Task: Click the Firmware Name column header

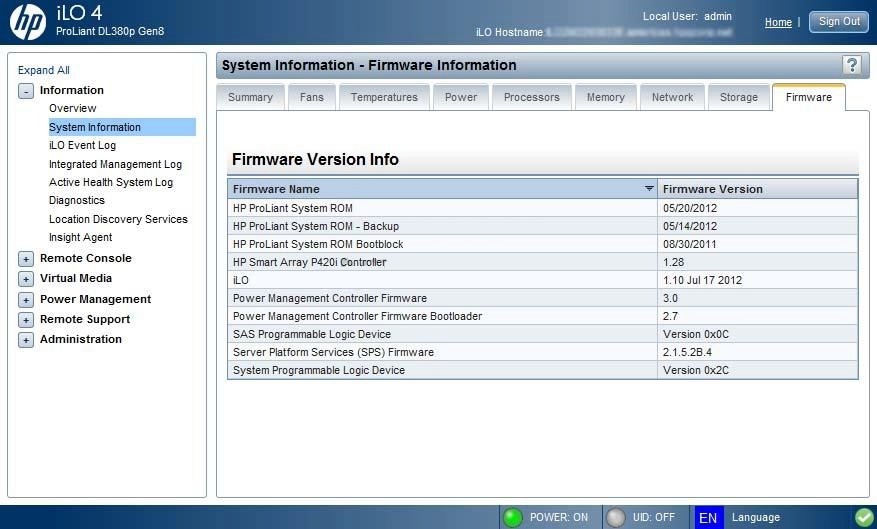Action: click(x=442, y=189)
